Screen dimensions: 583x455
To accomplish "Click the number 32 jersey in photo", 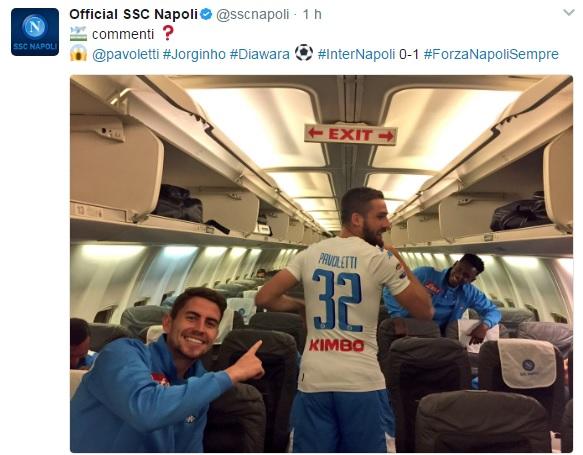I will pyautogui.click(x=337, y=300).
